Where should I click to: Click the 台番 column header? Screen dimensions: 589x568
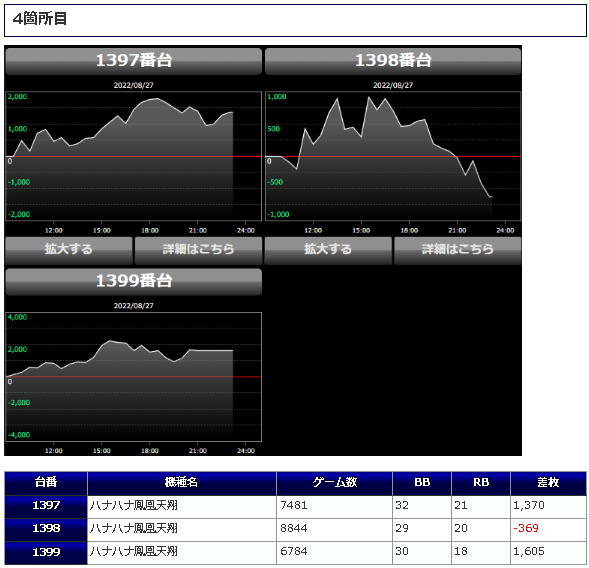(46, 483)
